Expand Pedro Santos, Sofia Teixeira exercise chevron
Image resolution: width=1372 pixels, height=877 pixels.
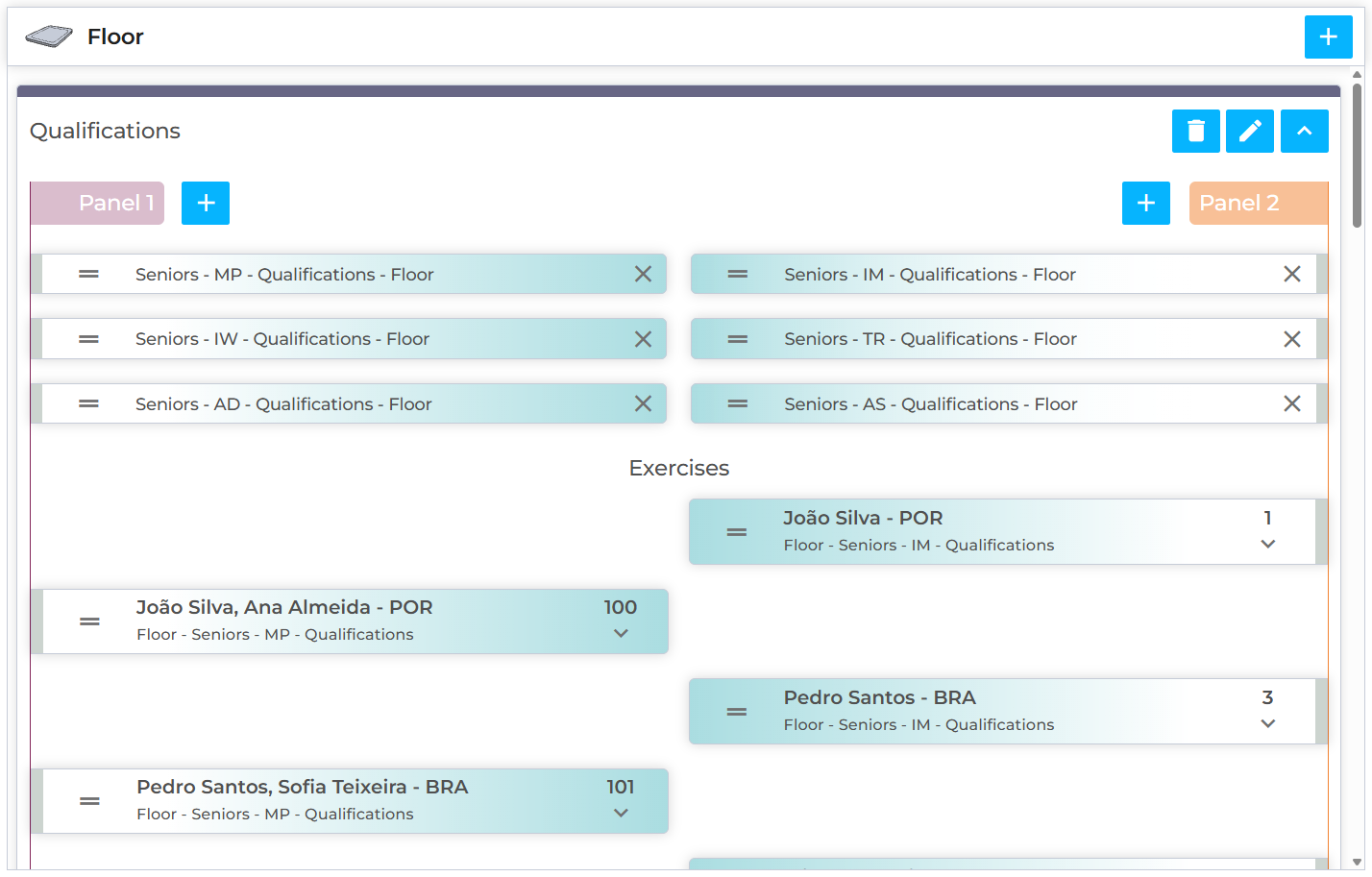621,814
